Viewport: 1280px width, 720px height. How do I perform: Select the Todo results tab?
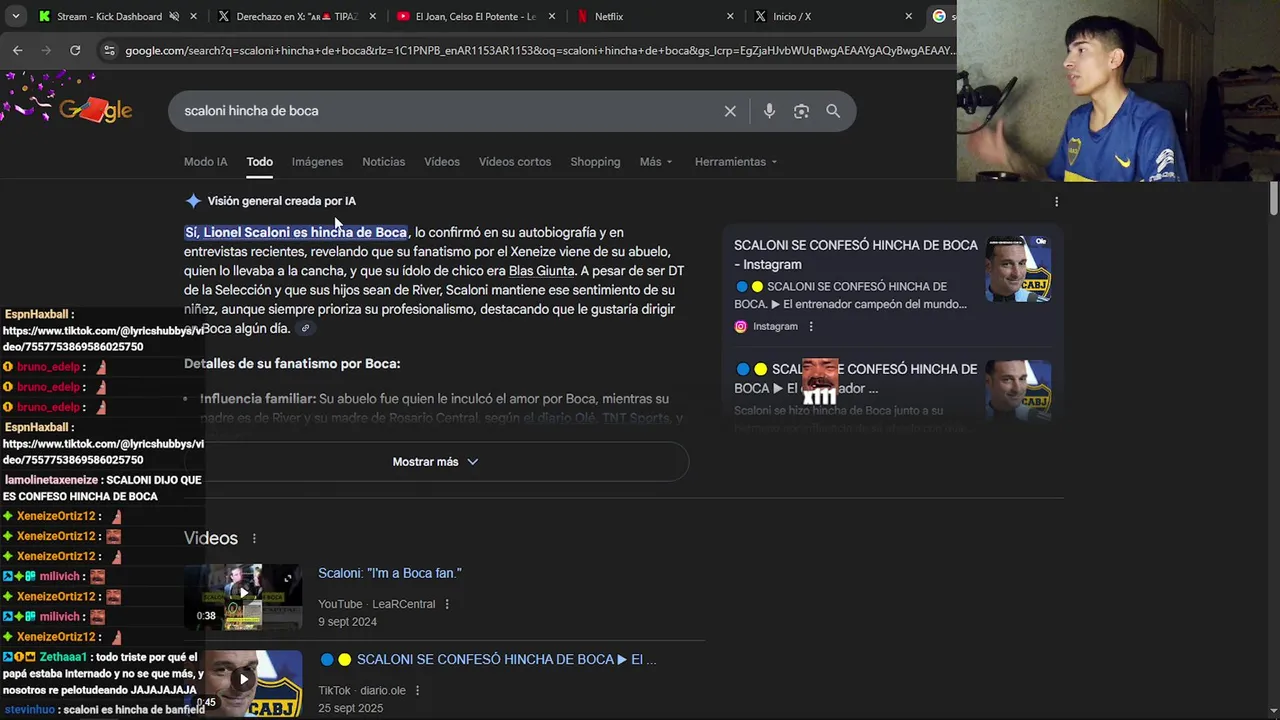point(260,162)
